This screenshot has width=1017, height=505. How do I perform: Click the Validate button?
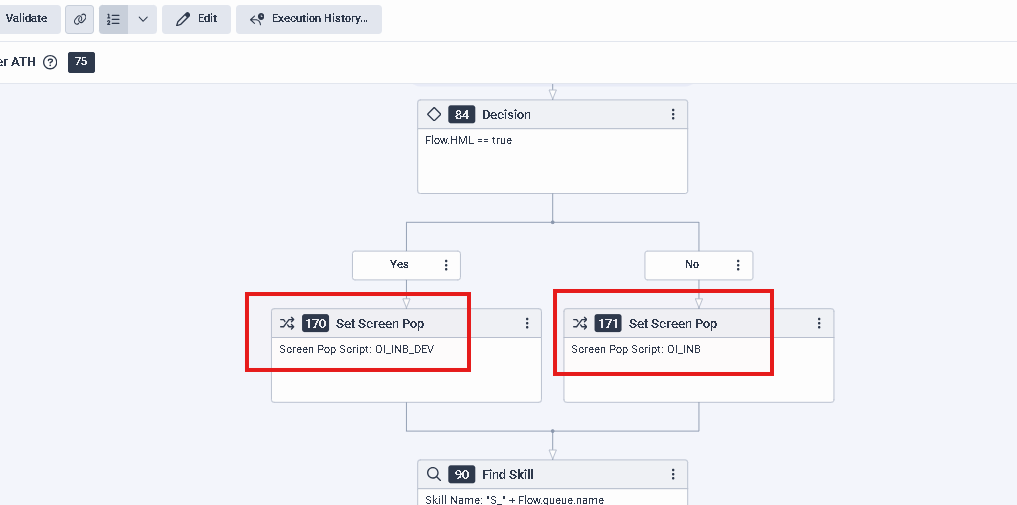pos(27,19)
